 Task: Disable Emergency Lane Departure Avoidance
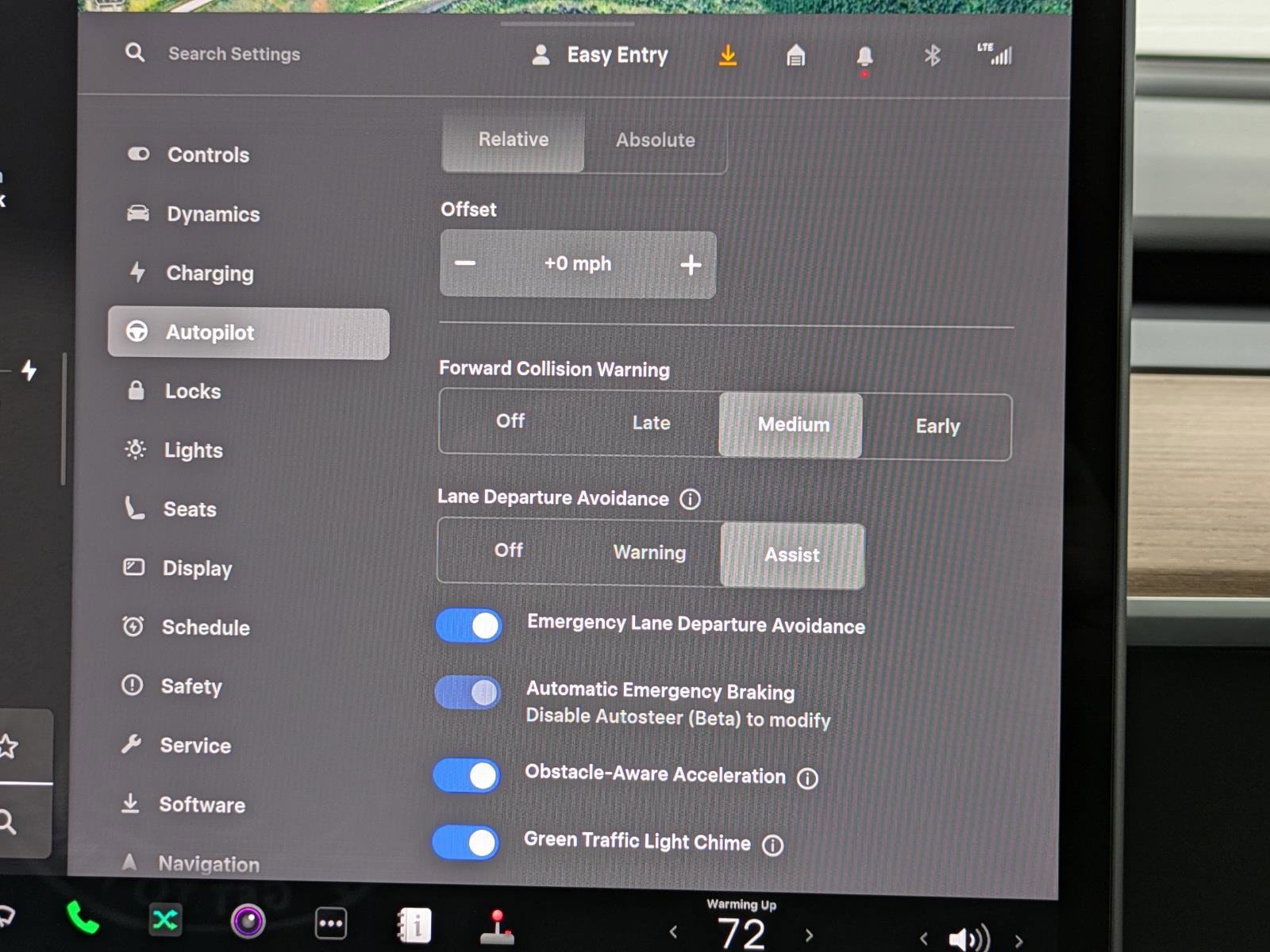[x=468, y=625]
